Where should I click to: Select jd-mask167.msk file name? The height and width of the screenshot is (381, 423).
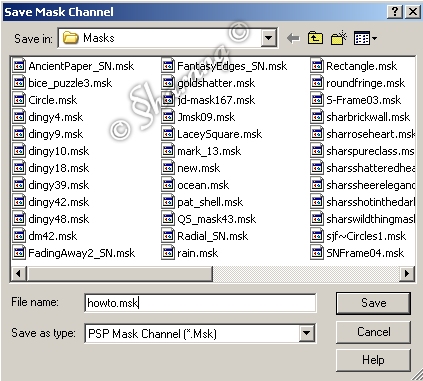[x=216, y=100]
